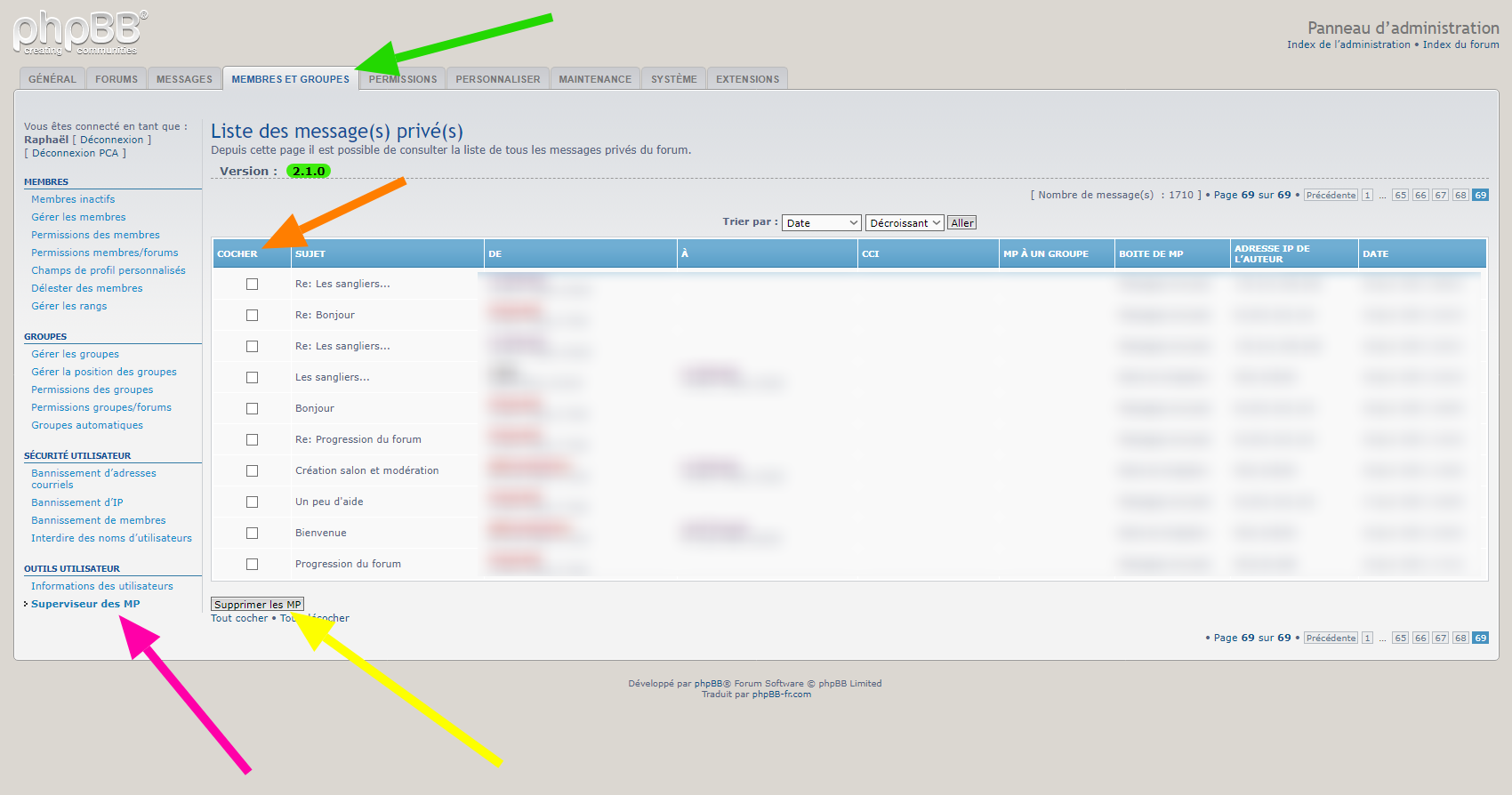Open "Index du forum" header link
This screenshot has width=1512, height=795.
tap(1460, 44)
